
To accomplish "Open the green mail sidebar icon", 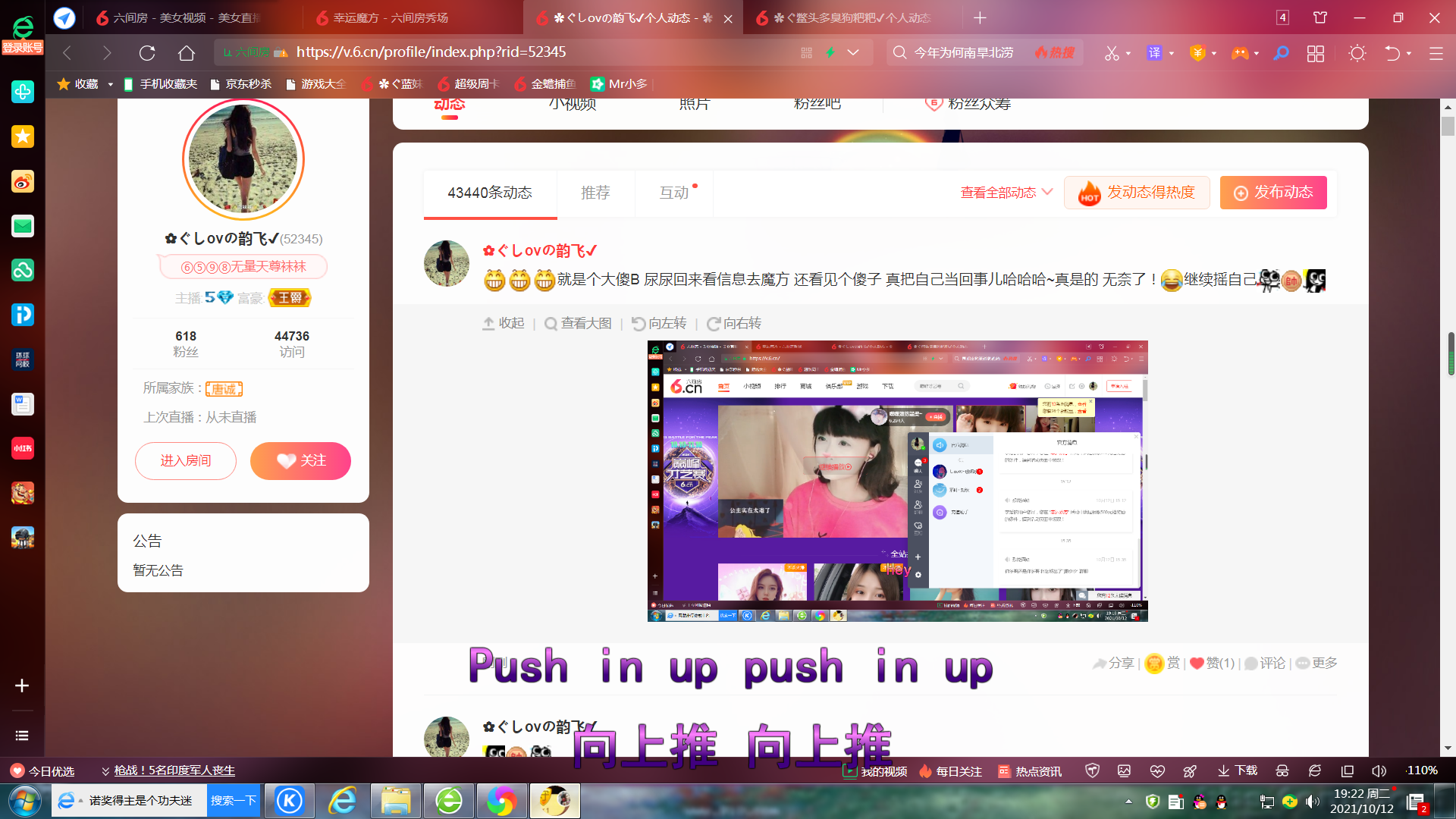I will click(x=23, y=226).
